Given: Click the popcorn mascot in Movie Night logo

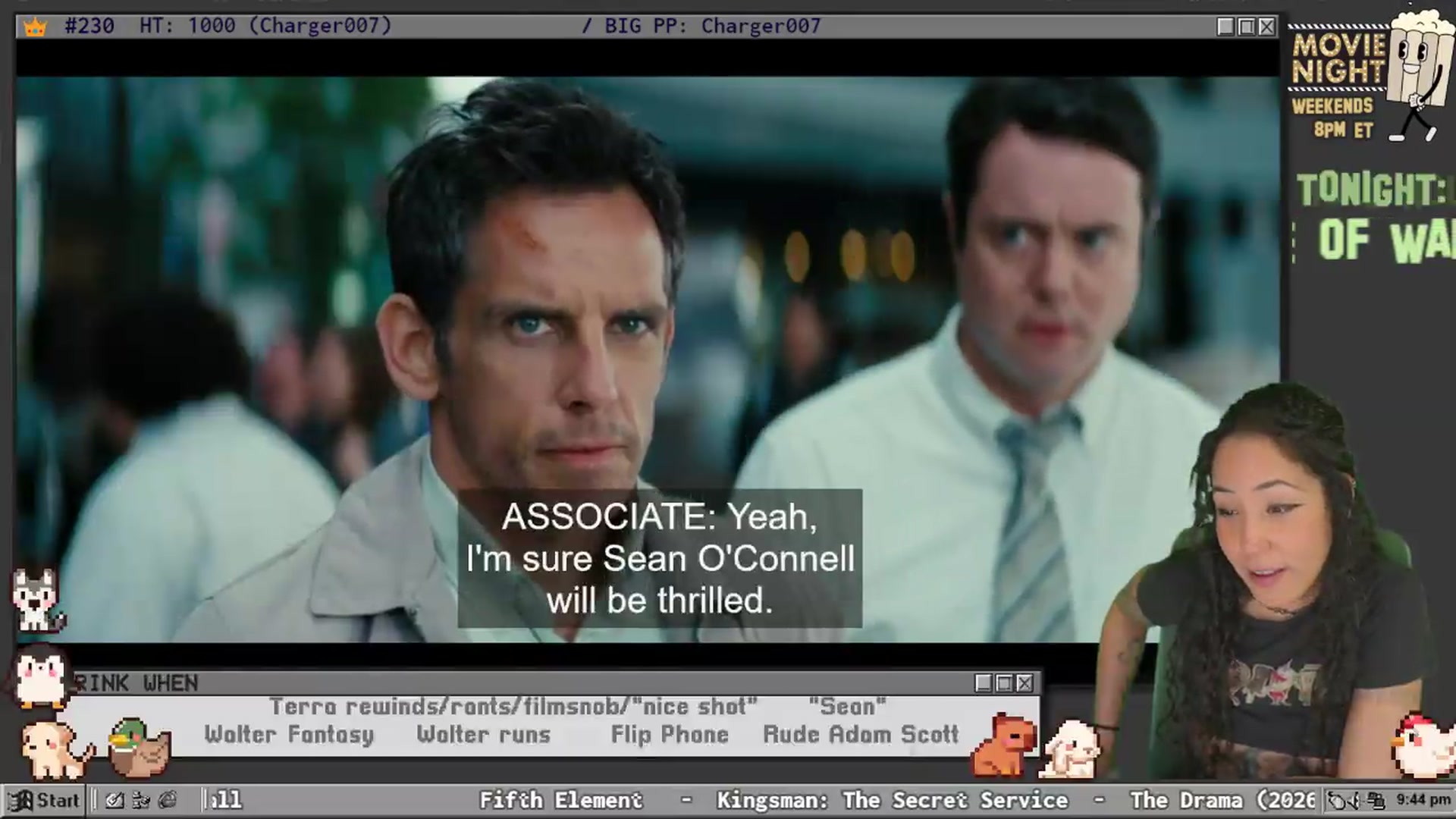Looking at the screenshot, I should point(1418,74).
